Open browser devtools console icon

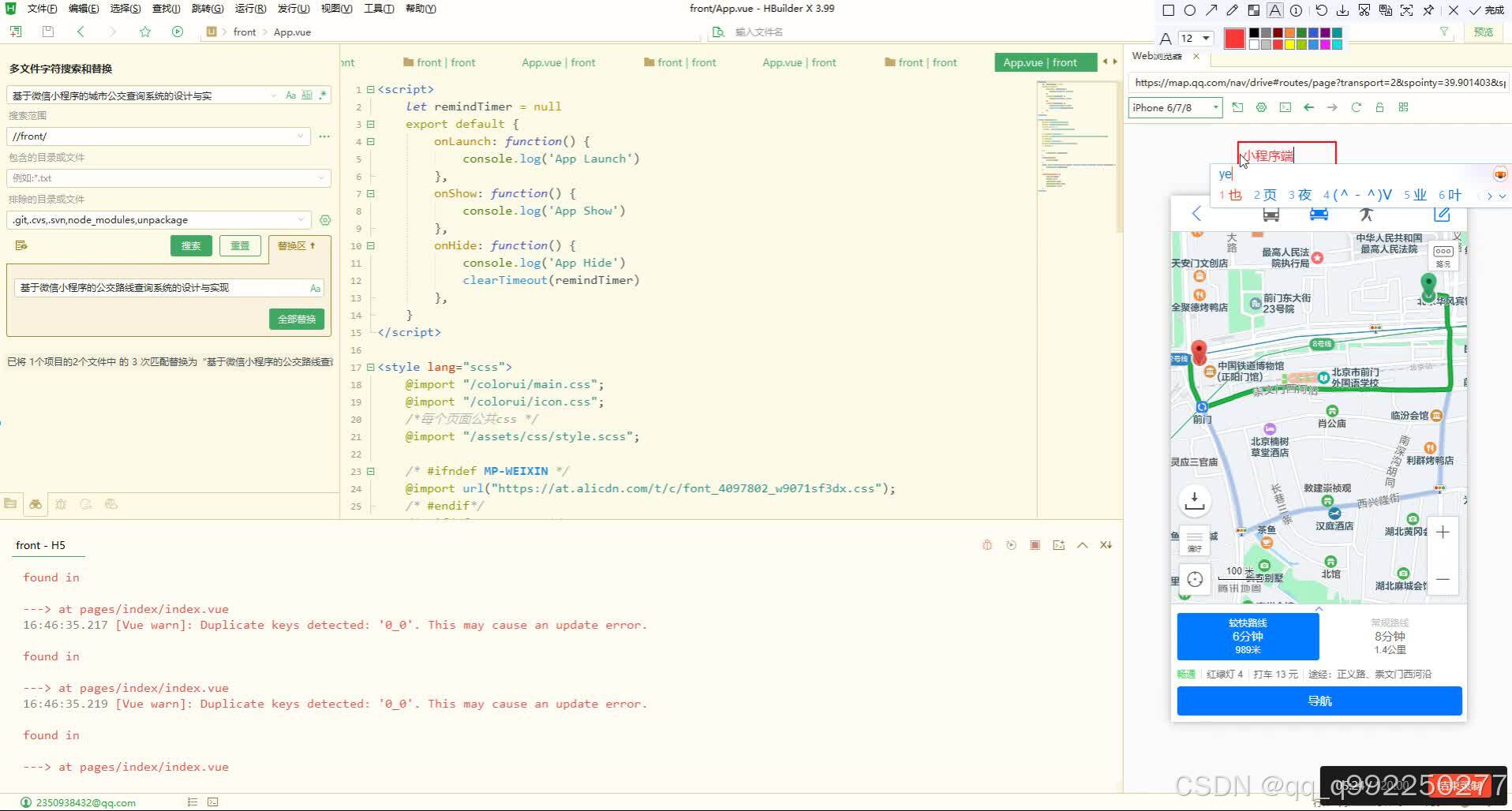point(1286,107)
